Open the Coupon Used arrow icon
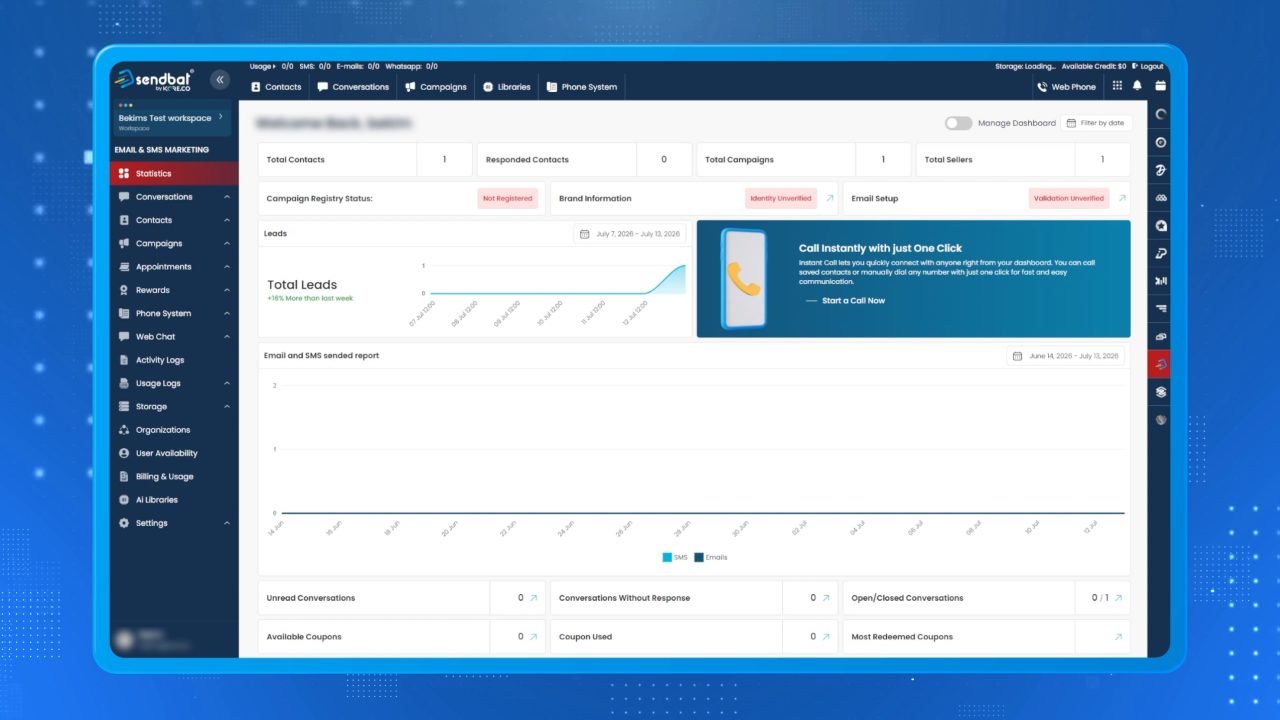1280x720 pixels. pyautogui.click(x=826, y=636)
